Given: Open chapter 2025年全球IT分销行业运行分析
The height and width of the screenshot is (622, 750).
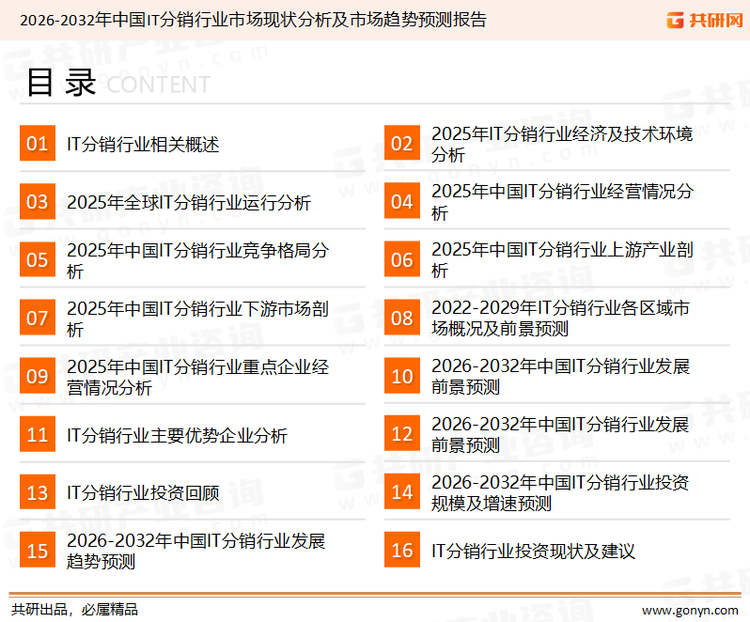Looking at the screenshot, I should [188, 202].
